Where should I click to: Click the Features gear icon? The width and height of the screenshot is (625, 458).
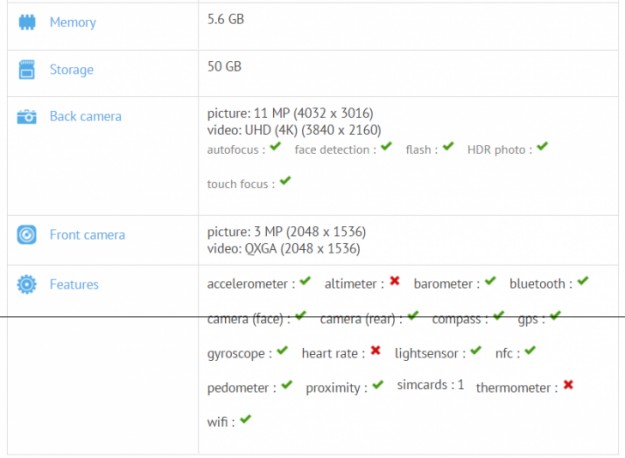[27, 285]
